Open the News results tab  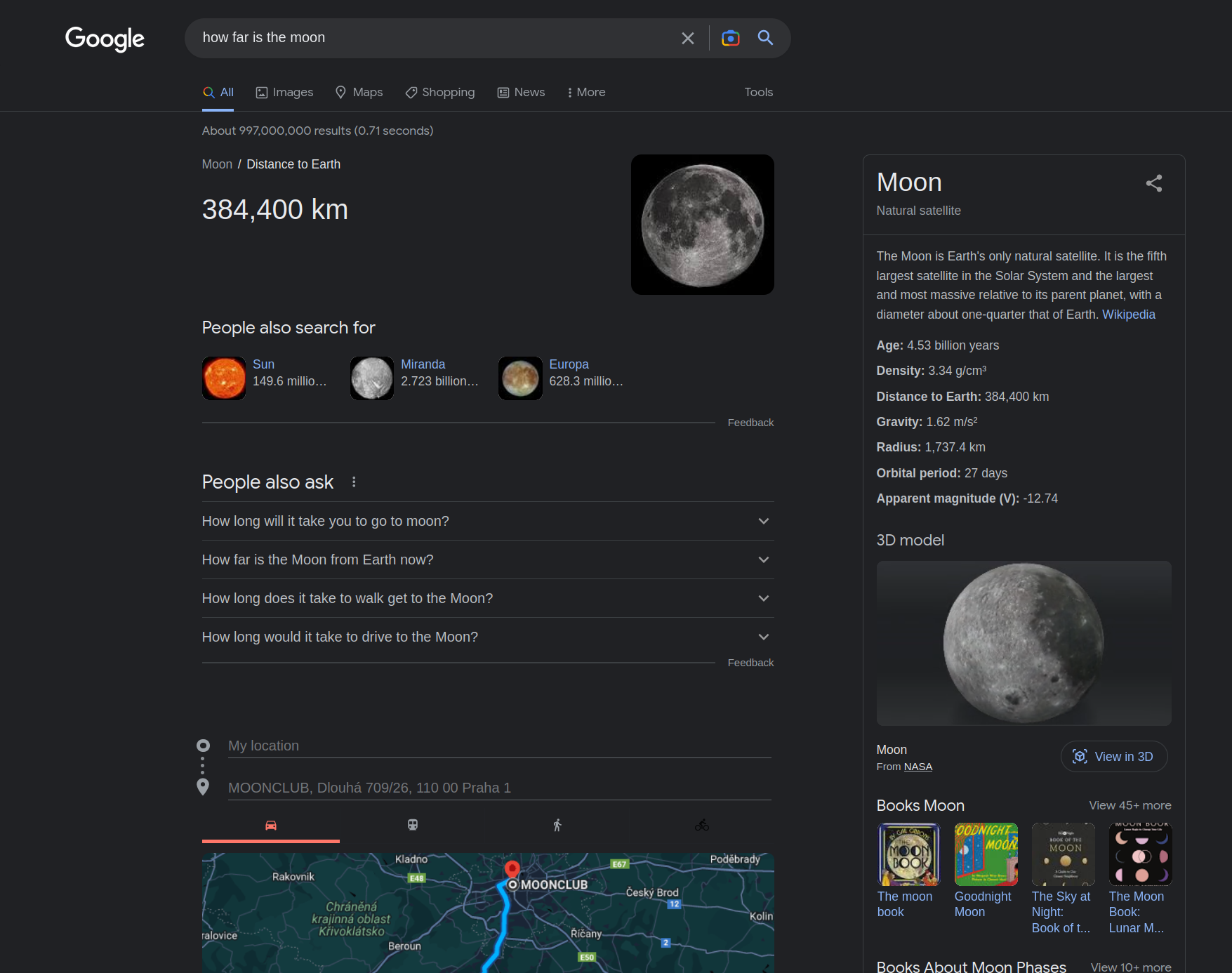point(521,93)
